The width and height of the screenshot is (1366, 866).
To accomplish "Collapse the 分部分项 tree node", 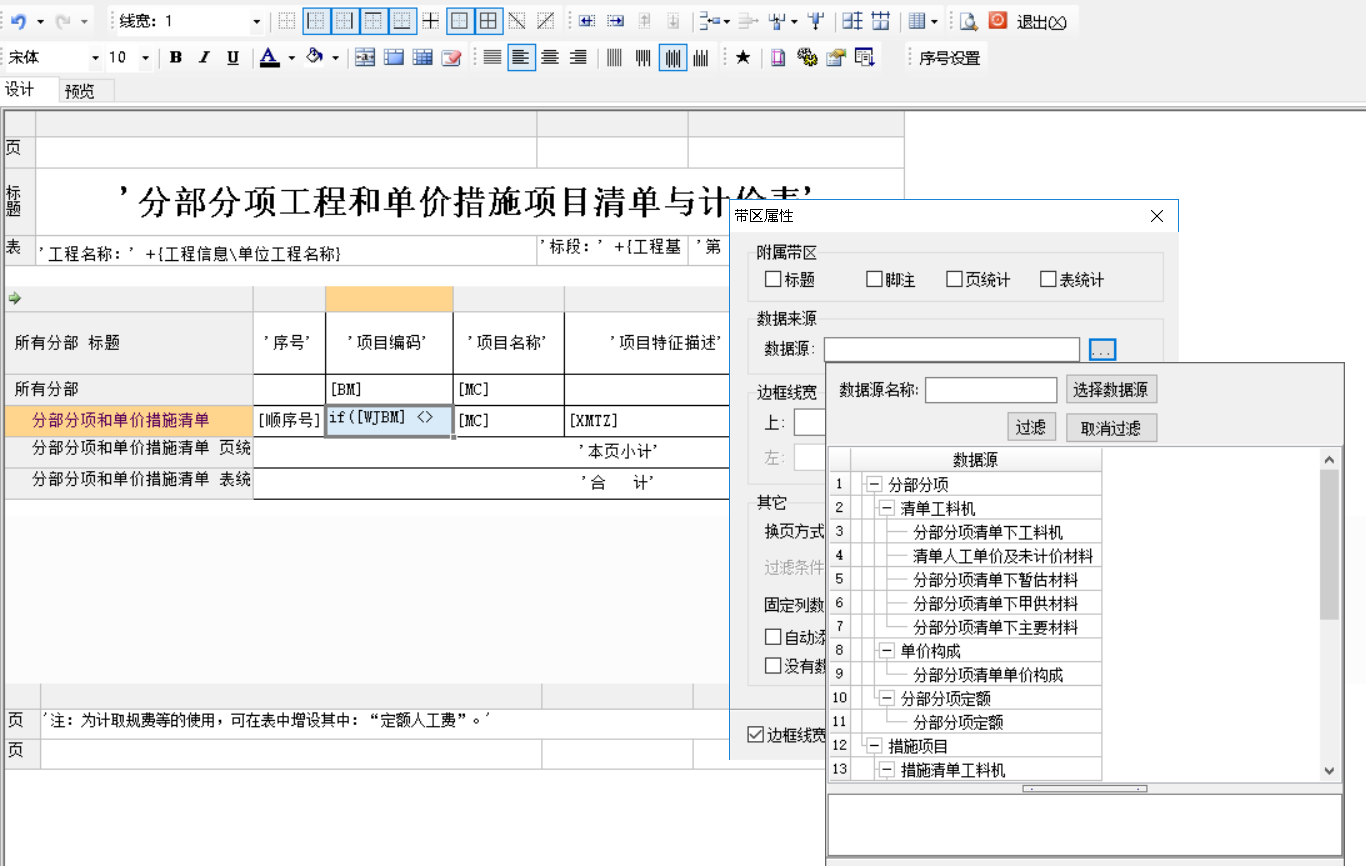I will pos(873,484).
